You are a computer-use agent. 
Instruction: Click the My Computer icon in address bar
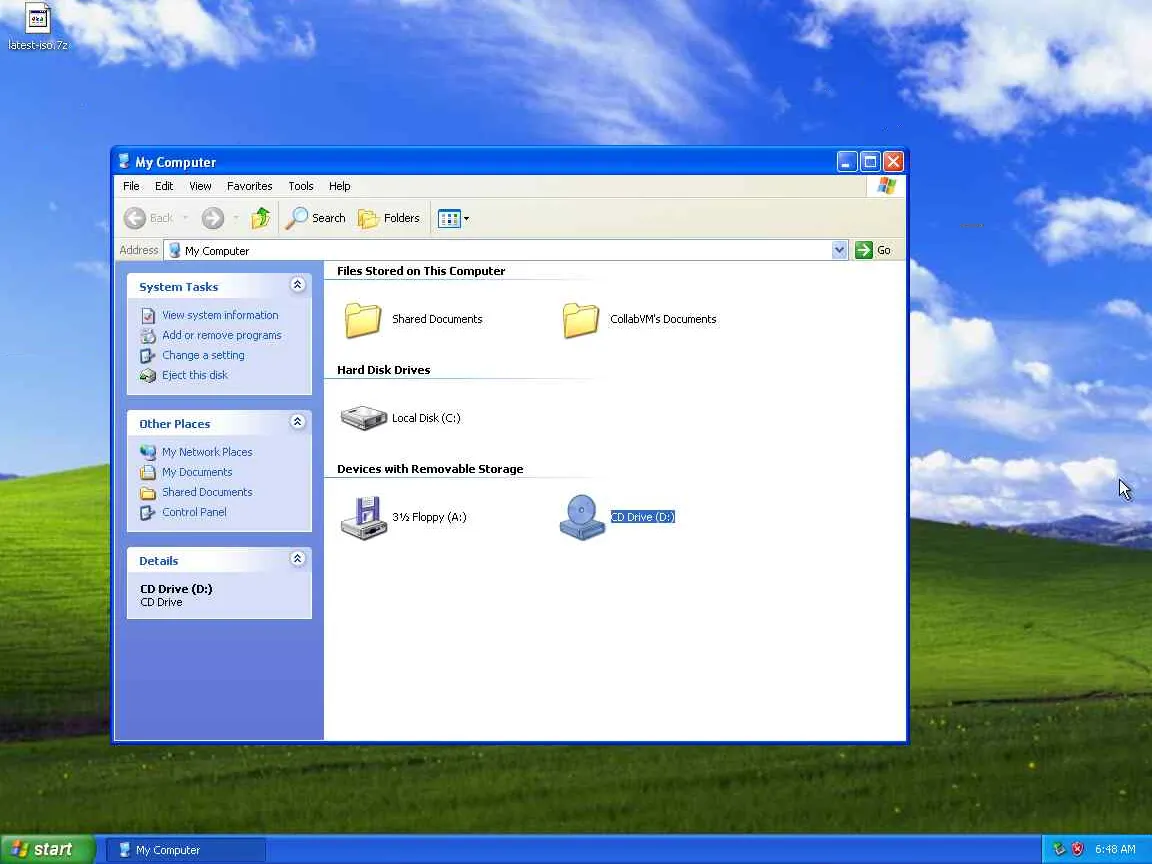pos(175,251)
